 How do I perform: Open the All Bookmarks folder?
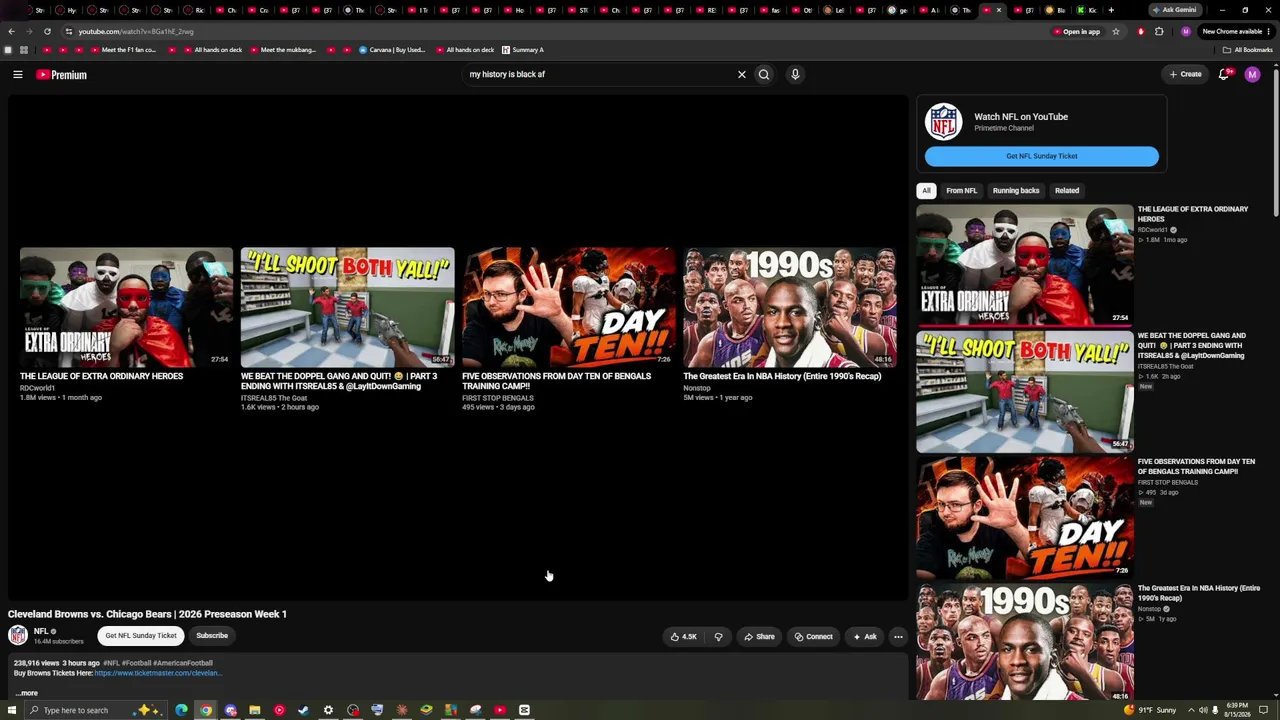point(1248,50)
